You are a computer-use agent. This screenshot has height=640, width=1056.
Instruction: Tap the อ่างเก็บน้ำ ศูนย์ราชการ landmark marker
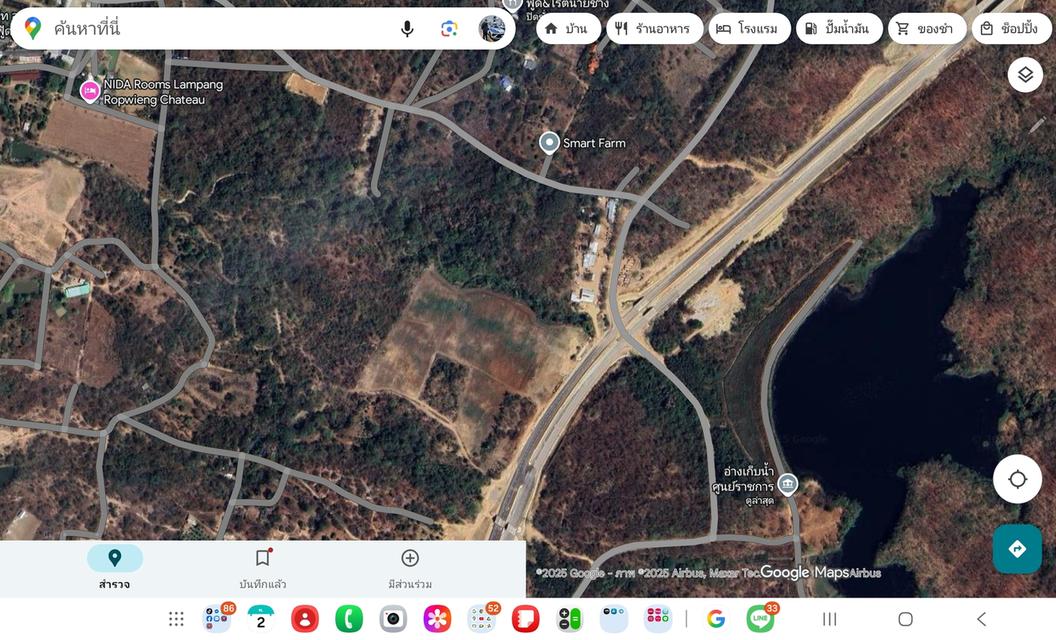tap(787, 484)
